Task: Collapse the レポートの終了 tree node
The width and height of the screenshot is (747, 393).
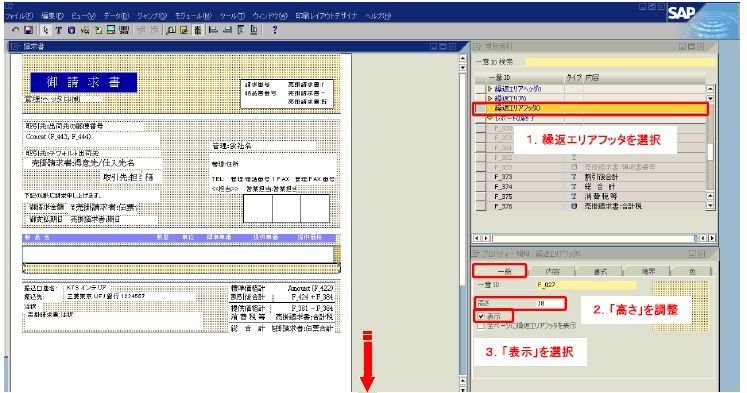Action: [x=489, y=118]
